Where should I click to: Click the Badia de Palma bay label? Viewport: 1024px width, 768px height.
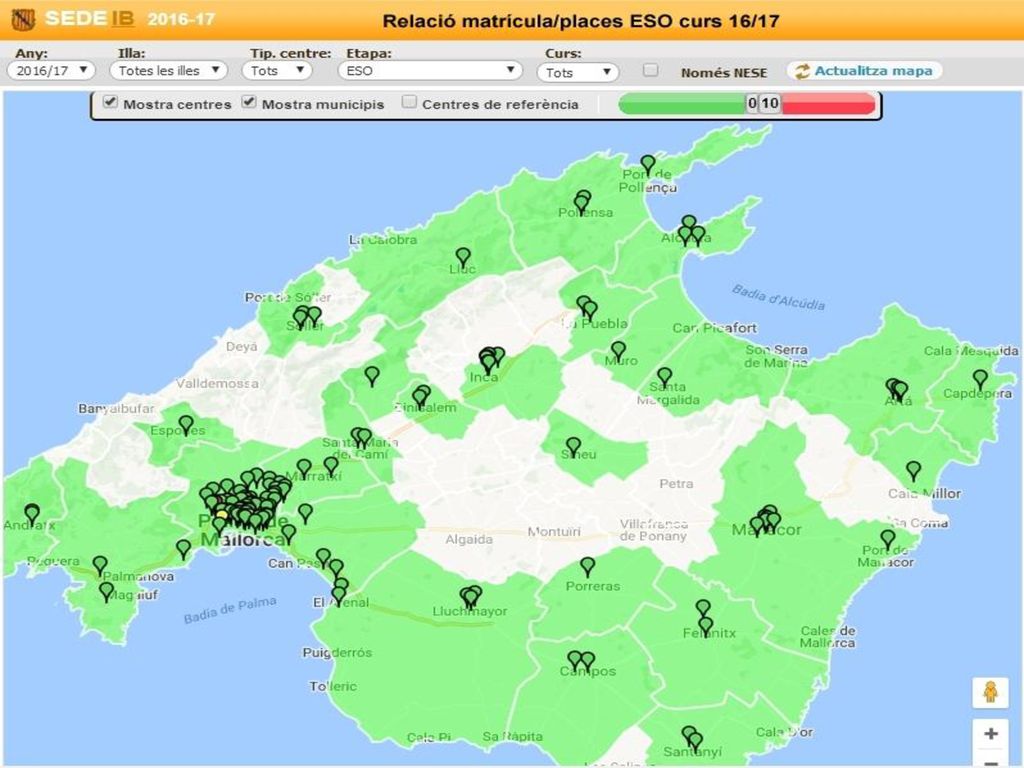click(230, 610)
